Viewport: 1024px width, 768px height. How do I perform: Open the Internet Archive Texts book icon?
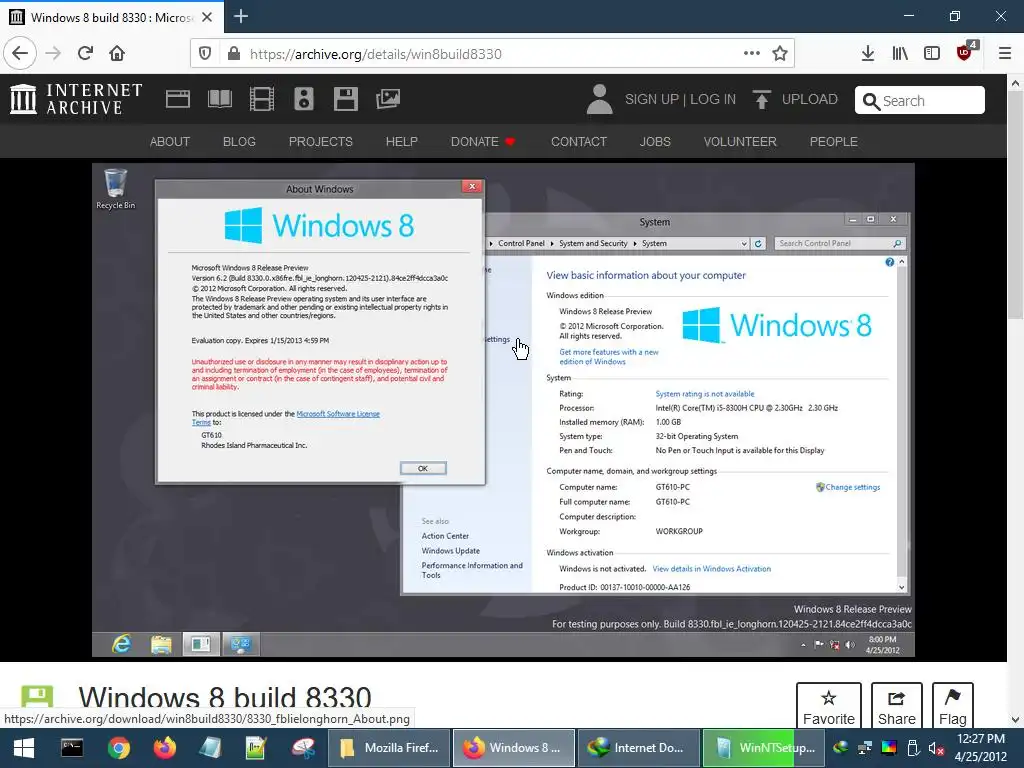coord(219,99)
